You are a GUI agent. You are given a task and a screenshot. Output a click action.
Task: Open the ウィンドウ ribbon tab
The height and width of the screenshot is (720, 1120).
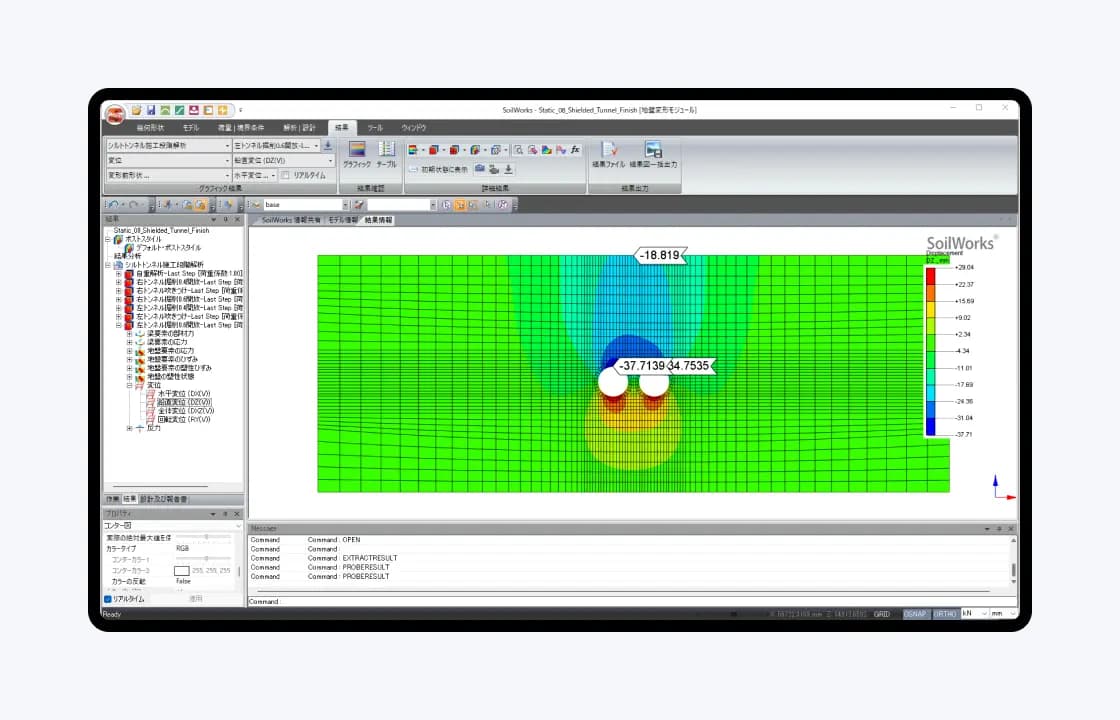pyautogui.click(x=414, y=128)
